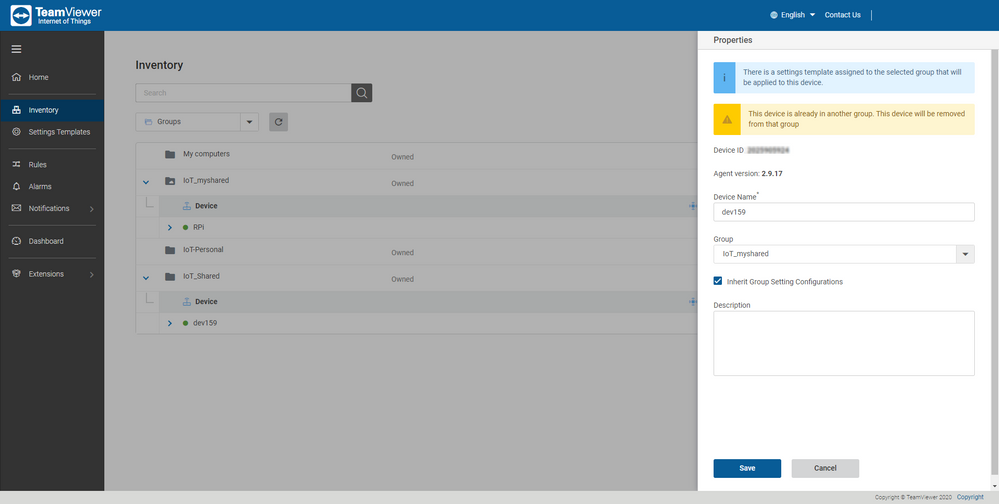Click the Owned label for My computers
999x504 pixels.
point(403,157)
